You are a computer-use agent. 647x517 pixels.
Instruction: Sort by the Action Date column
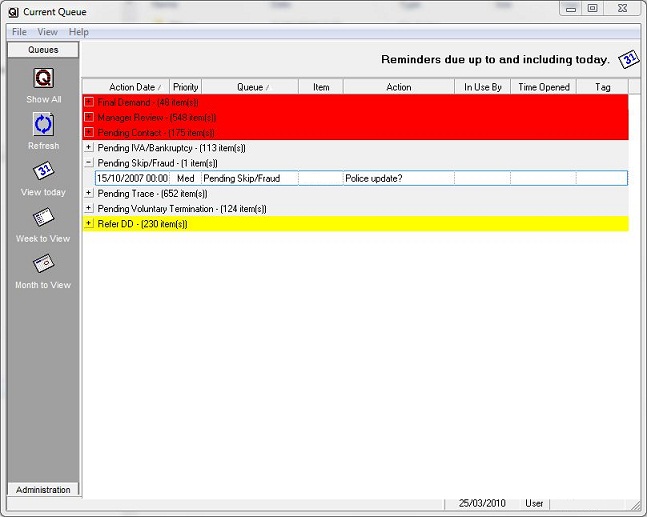click(x=132, y=87)
